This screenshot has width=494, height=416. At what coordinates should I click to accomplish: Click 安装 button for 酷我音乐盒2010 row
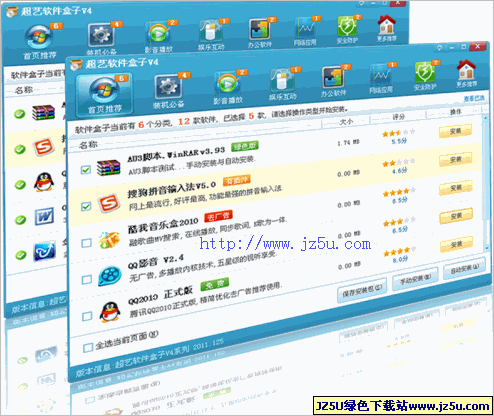456,188
